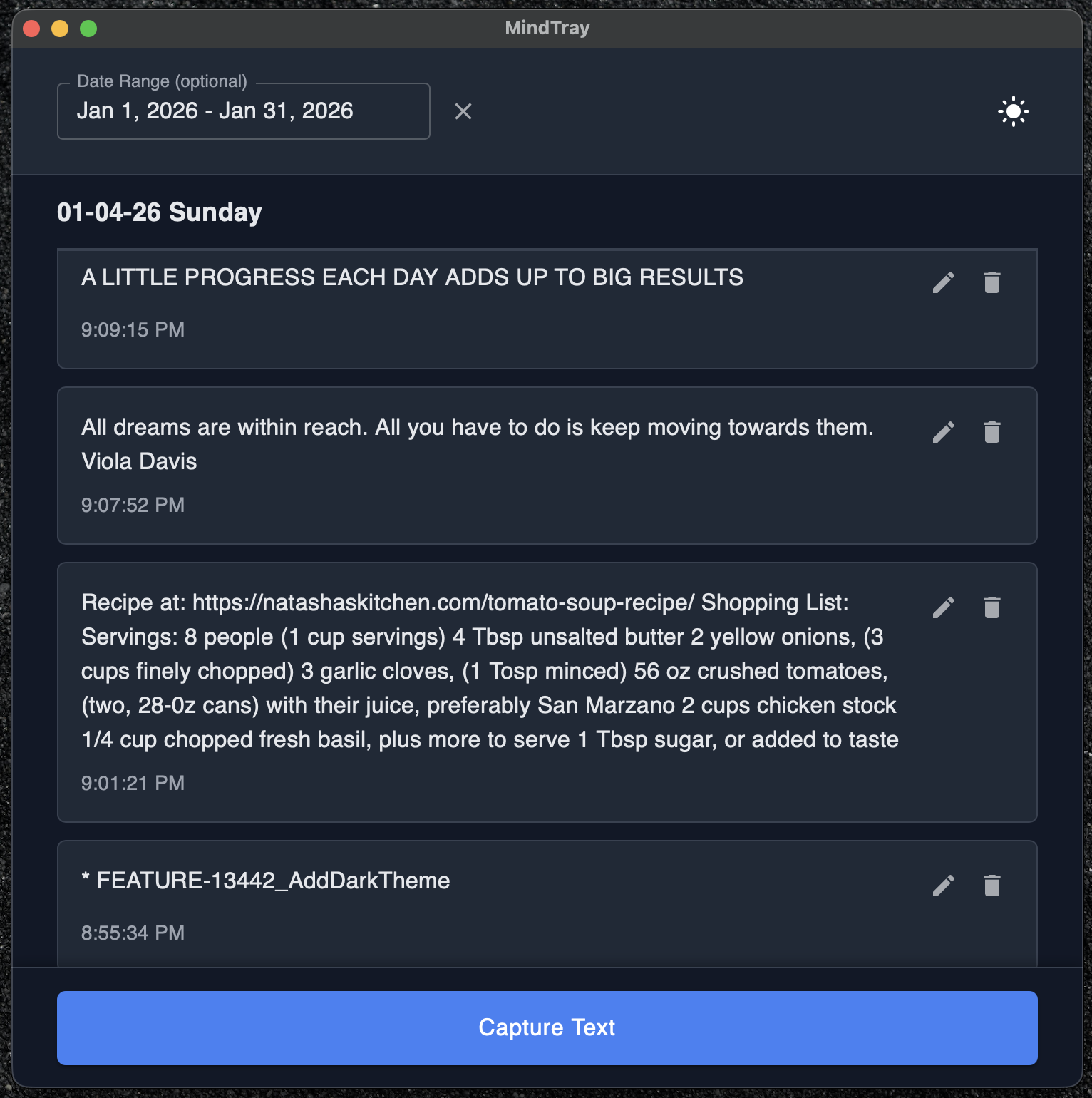Select the 'A LITTLE PROGRESS EACH DAY' note text

click(412, 277)
